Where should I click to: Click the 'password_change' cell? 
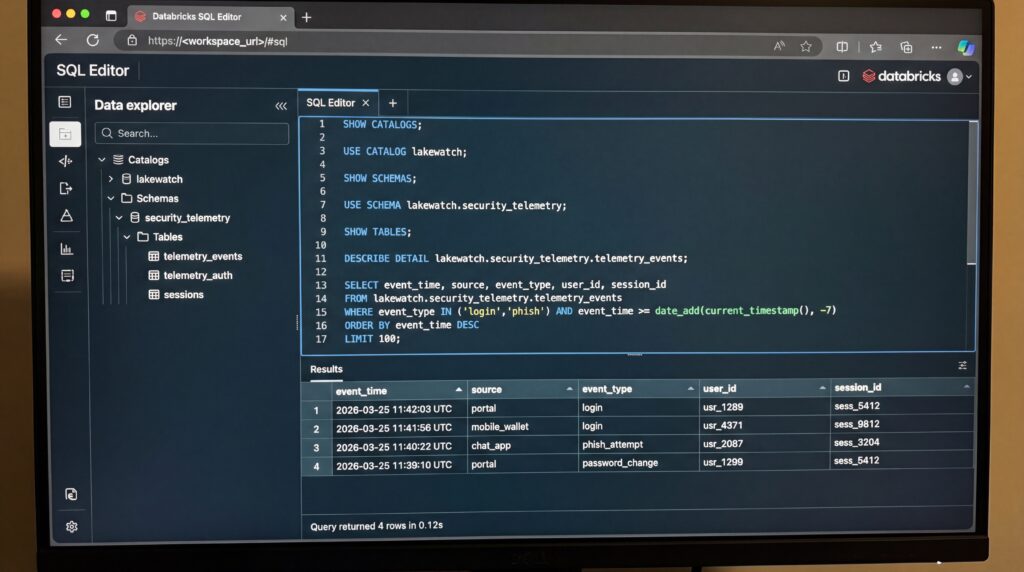(620, 462)
